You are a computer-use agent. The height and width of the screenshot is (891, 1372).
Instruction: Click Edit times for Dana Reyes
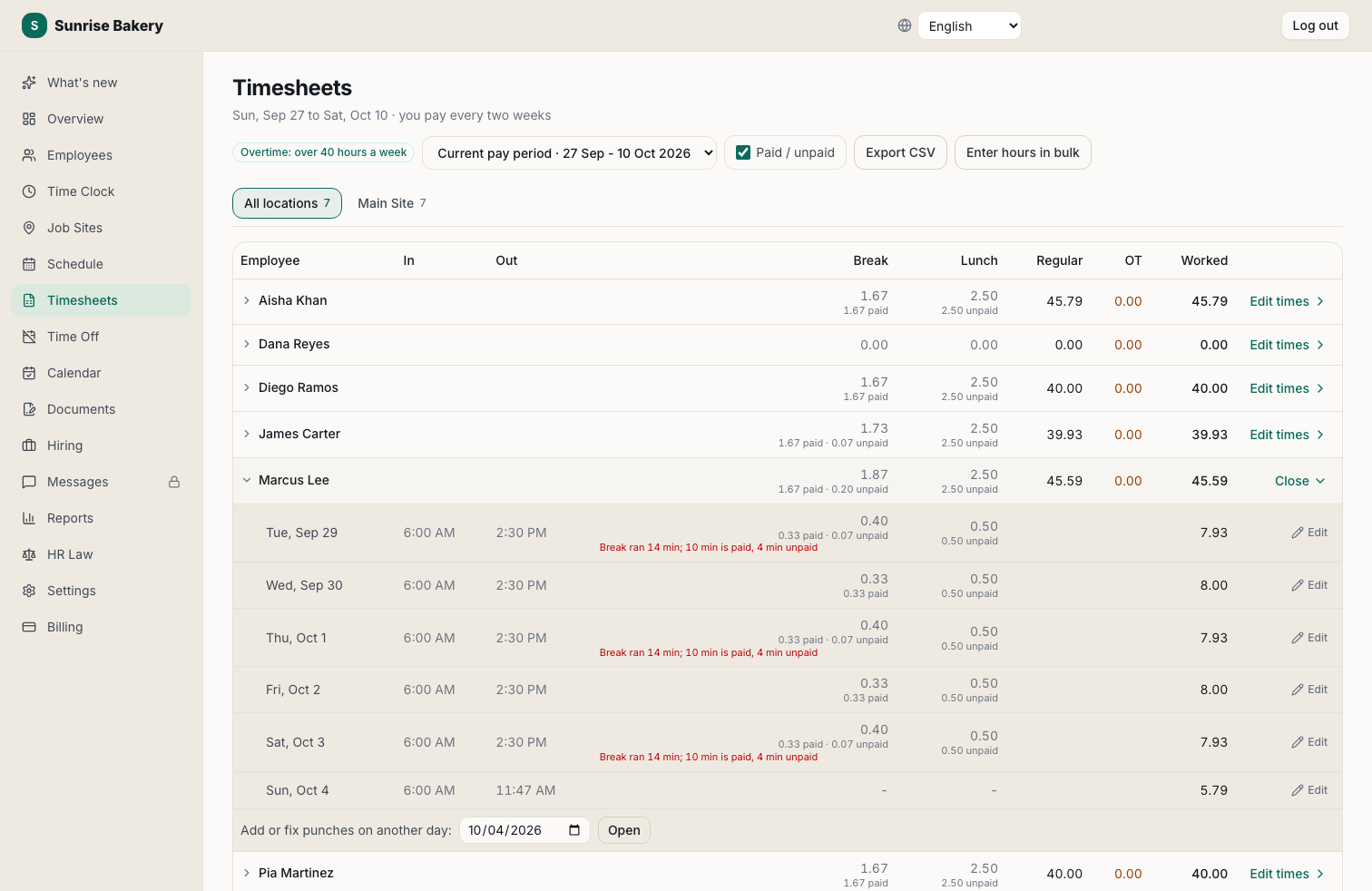click(x=1287, y=345)
